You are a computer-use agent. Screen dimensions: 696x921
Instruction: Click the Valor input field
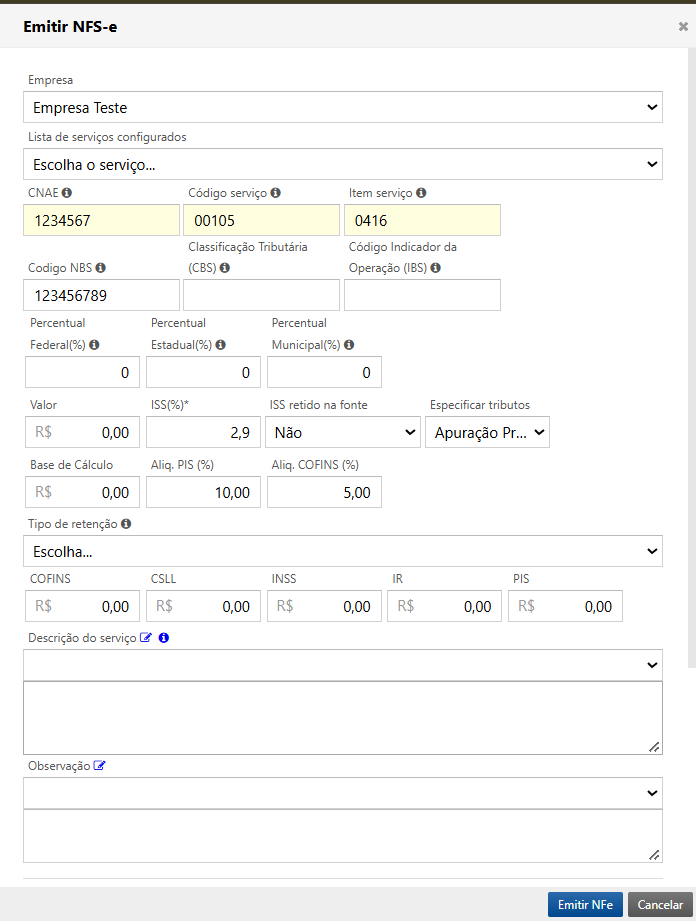click(x=82, y=432)
